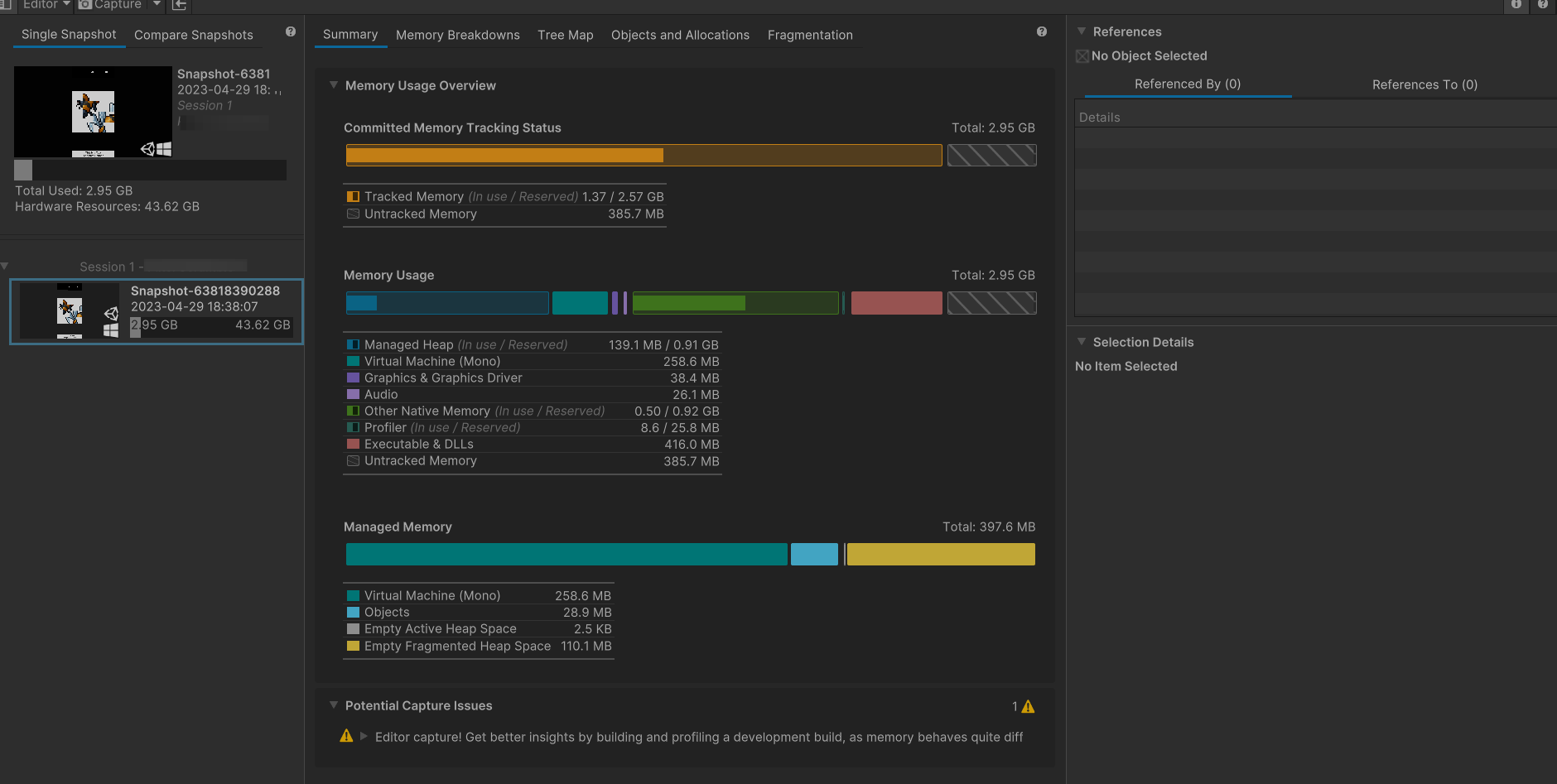
Task: Switch to the Referenced By (0) tab
Action: point(1188,84)
